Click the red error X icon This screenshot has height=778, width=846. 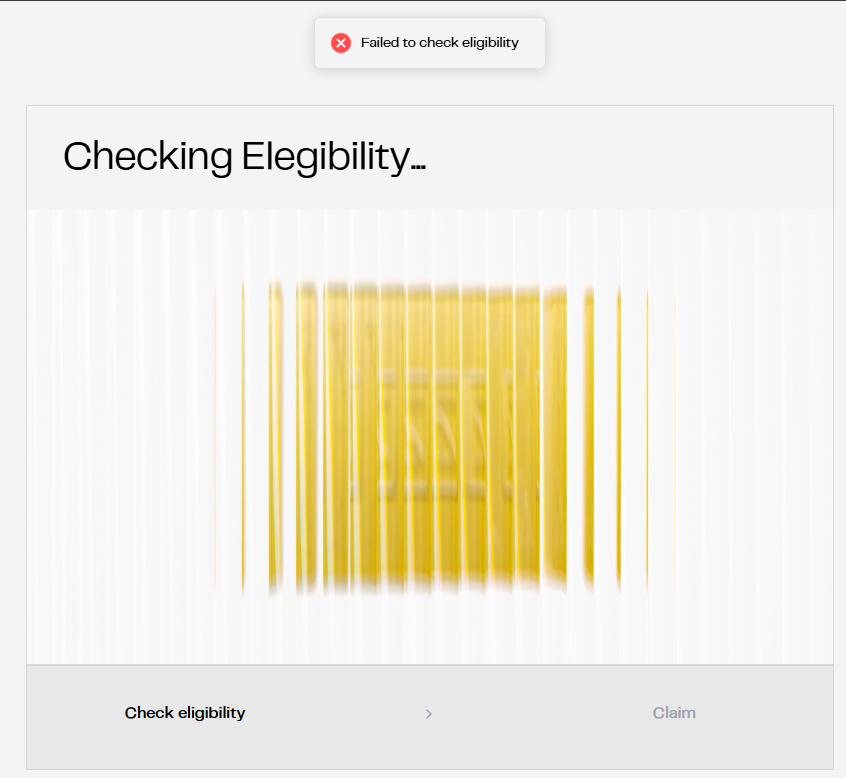341,43
